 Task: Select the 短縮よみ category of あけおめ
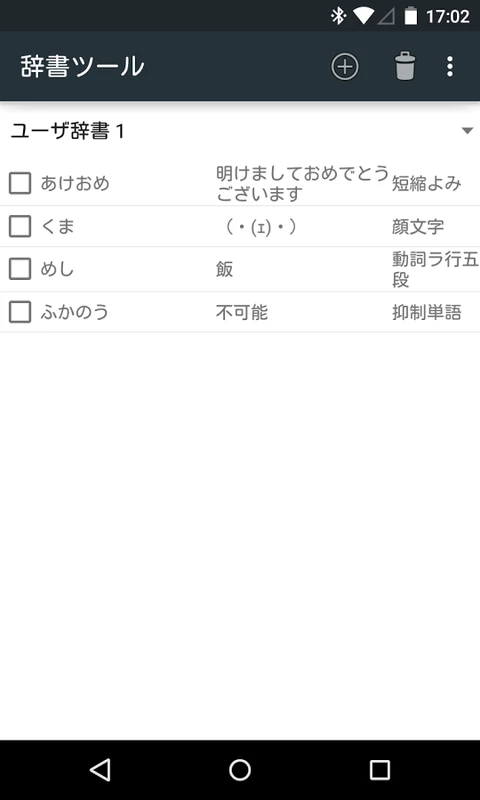point(426,184)
